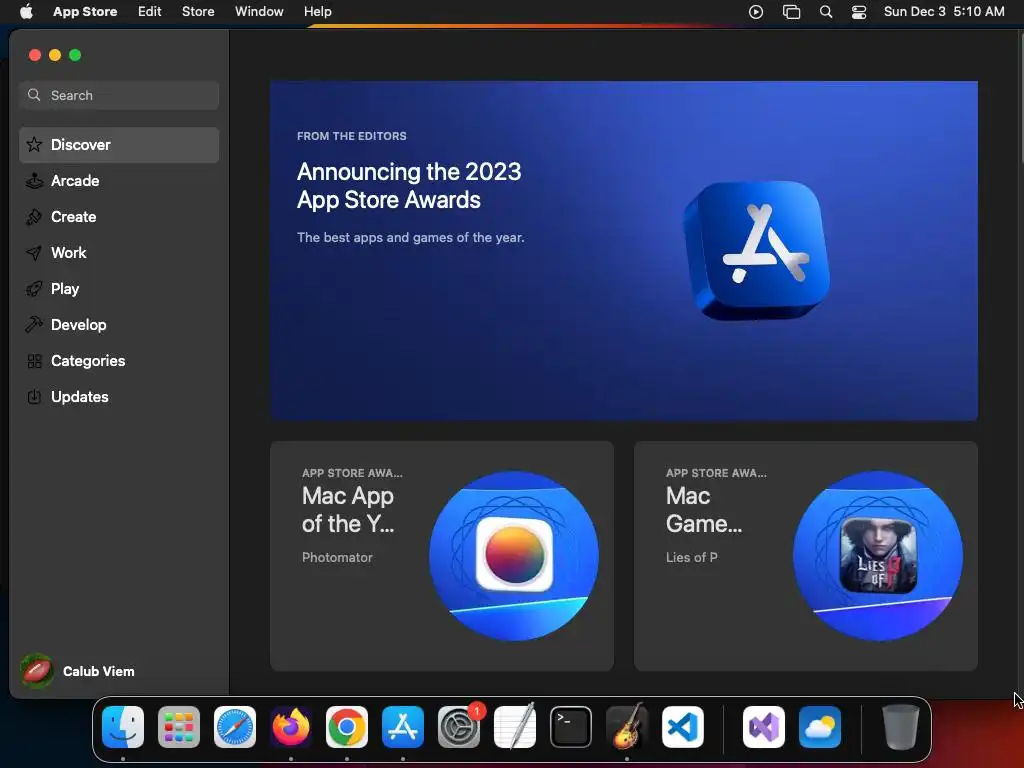The width and height of the screenshot is (1024, 768).
Task: Open TextEdit from the dock
Action: point(515,726)
